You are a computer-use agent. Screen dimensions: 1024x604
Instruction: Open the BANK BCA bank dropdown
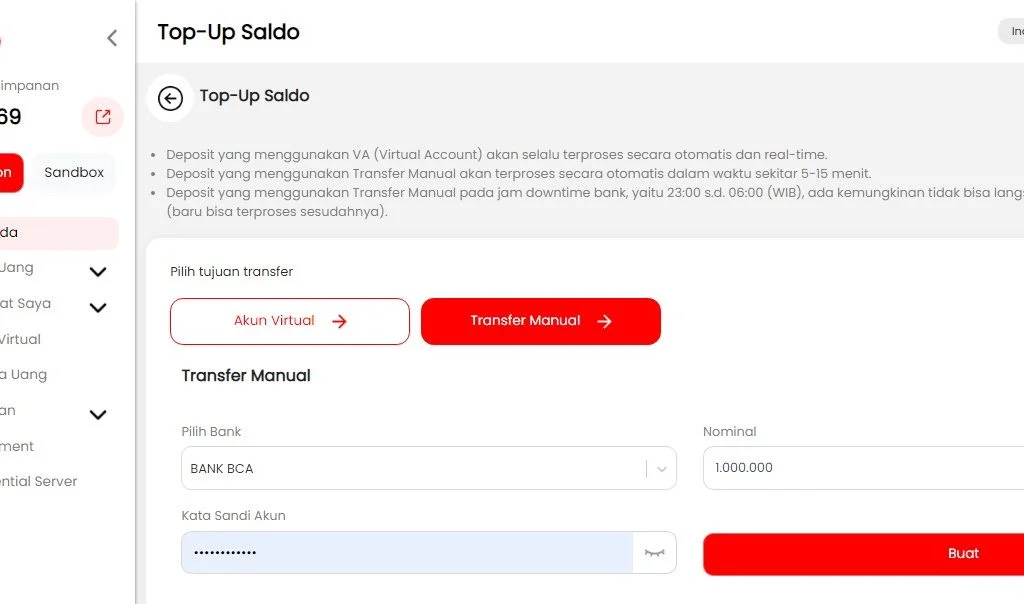(428, 467)
